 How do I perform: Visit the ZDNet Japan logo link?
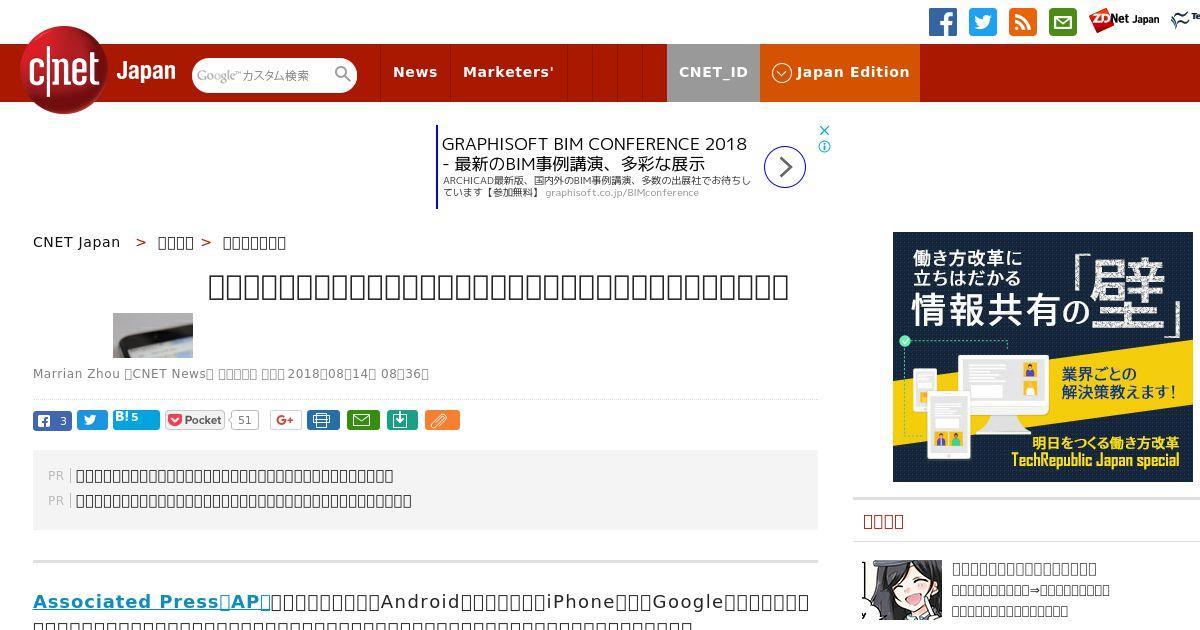tap(1125, 19)
